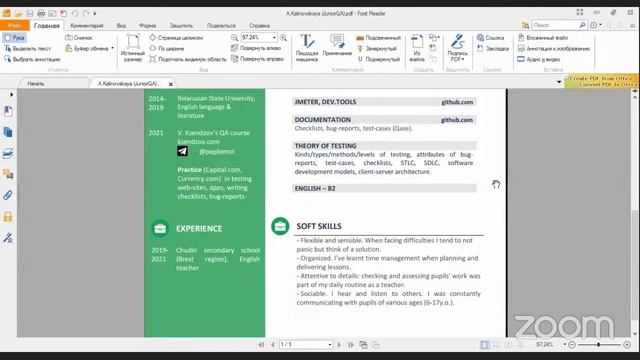Expand the left navigation panel arrow

tap(11, 94)
